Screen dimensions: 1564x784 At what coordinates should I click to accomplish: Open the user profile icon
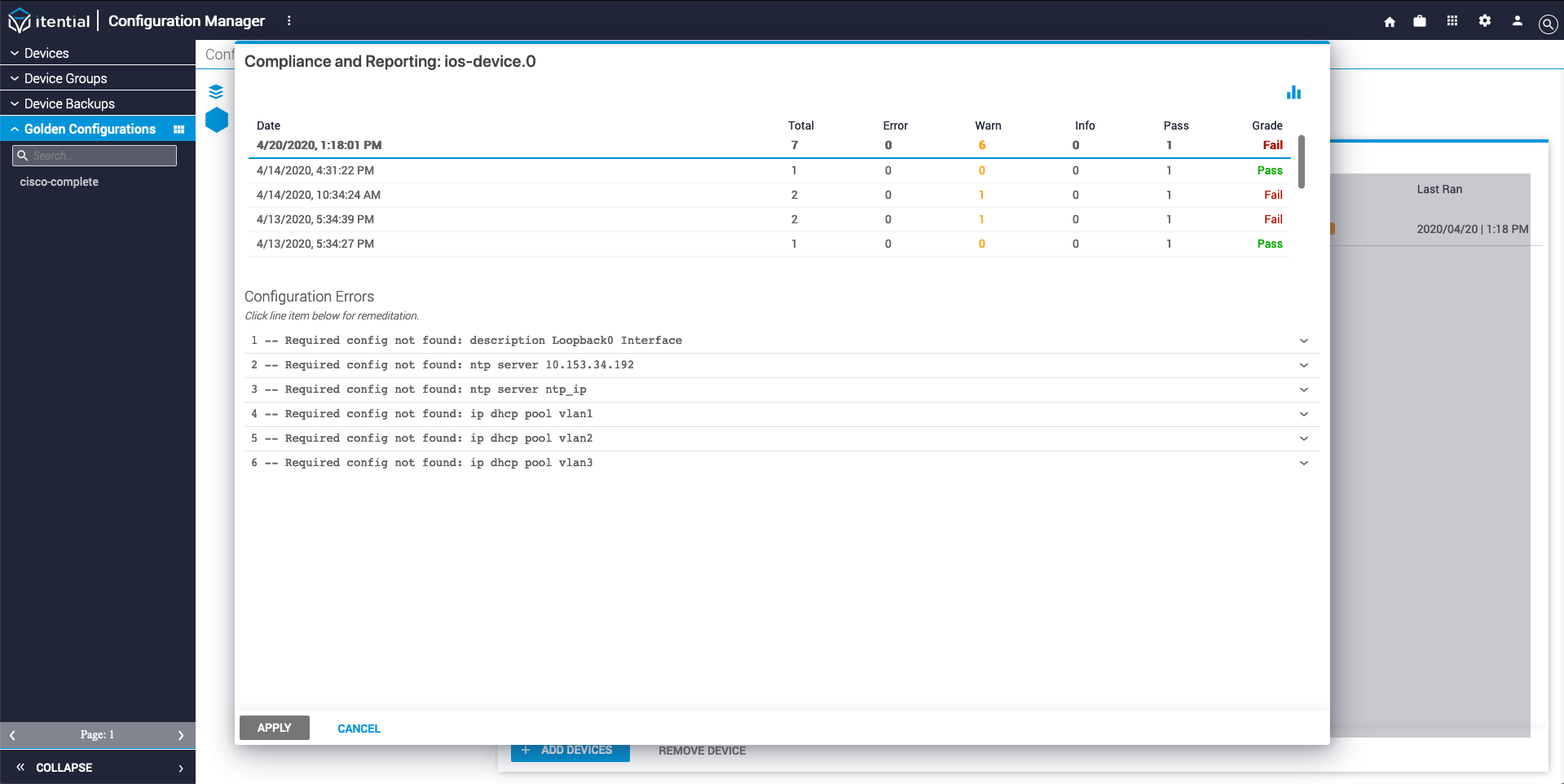(x=1518, y=21)
